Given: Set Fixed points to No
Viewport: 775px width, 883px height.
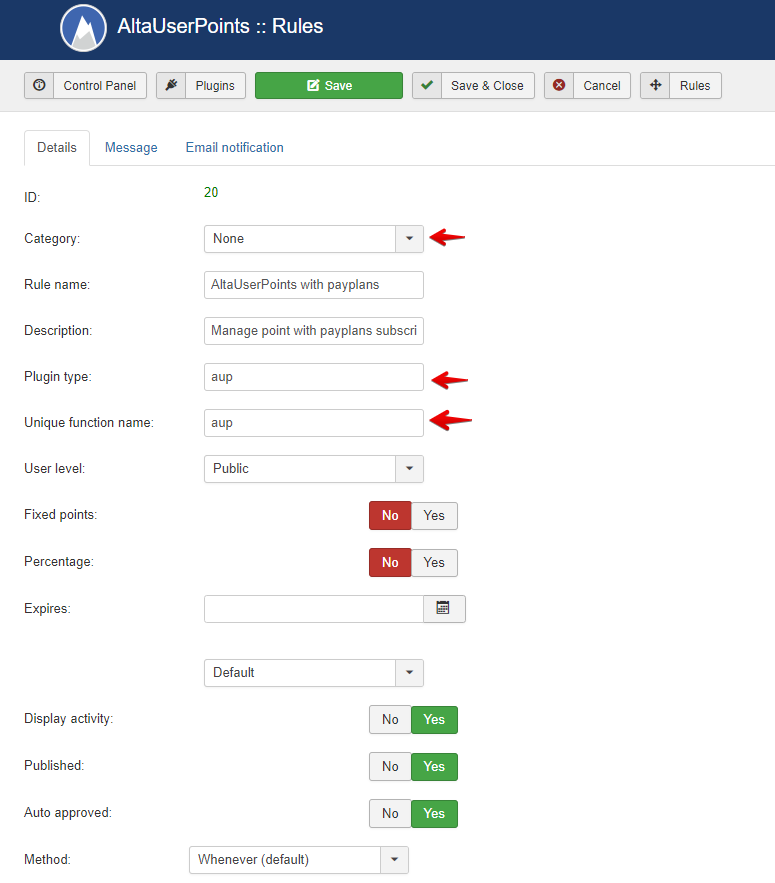Looking at the screenshot, I should [x=390, y=516].
